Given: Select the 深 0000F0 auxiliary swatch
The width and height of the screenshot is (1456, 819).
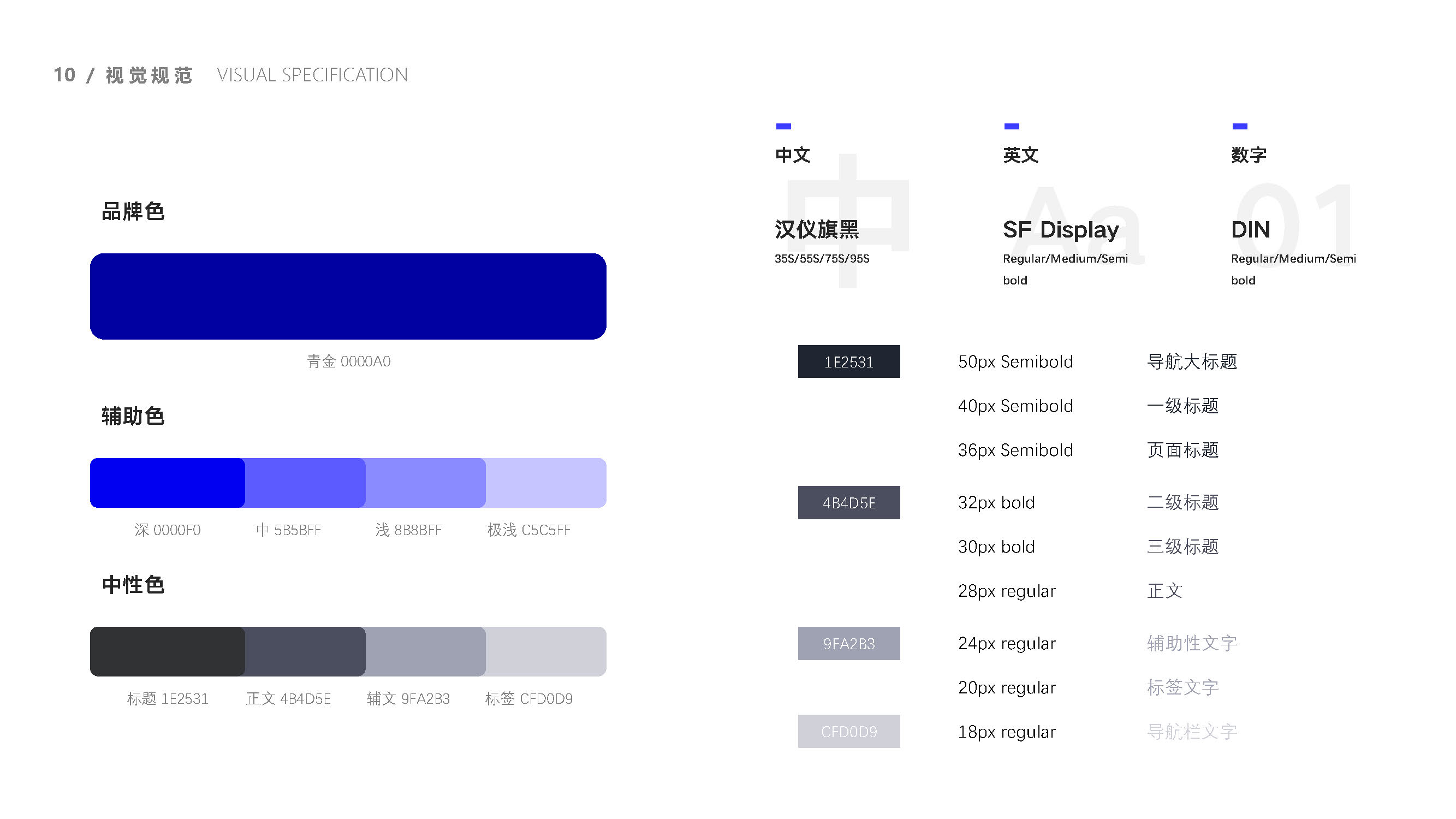Looking at the screenshot, I should (167, 483).
